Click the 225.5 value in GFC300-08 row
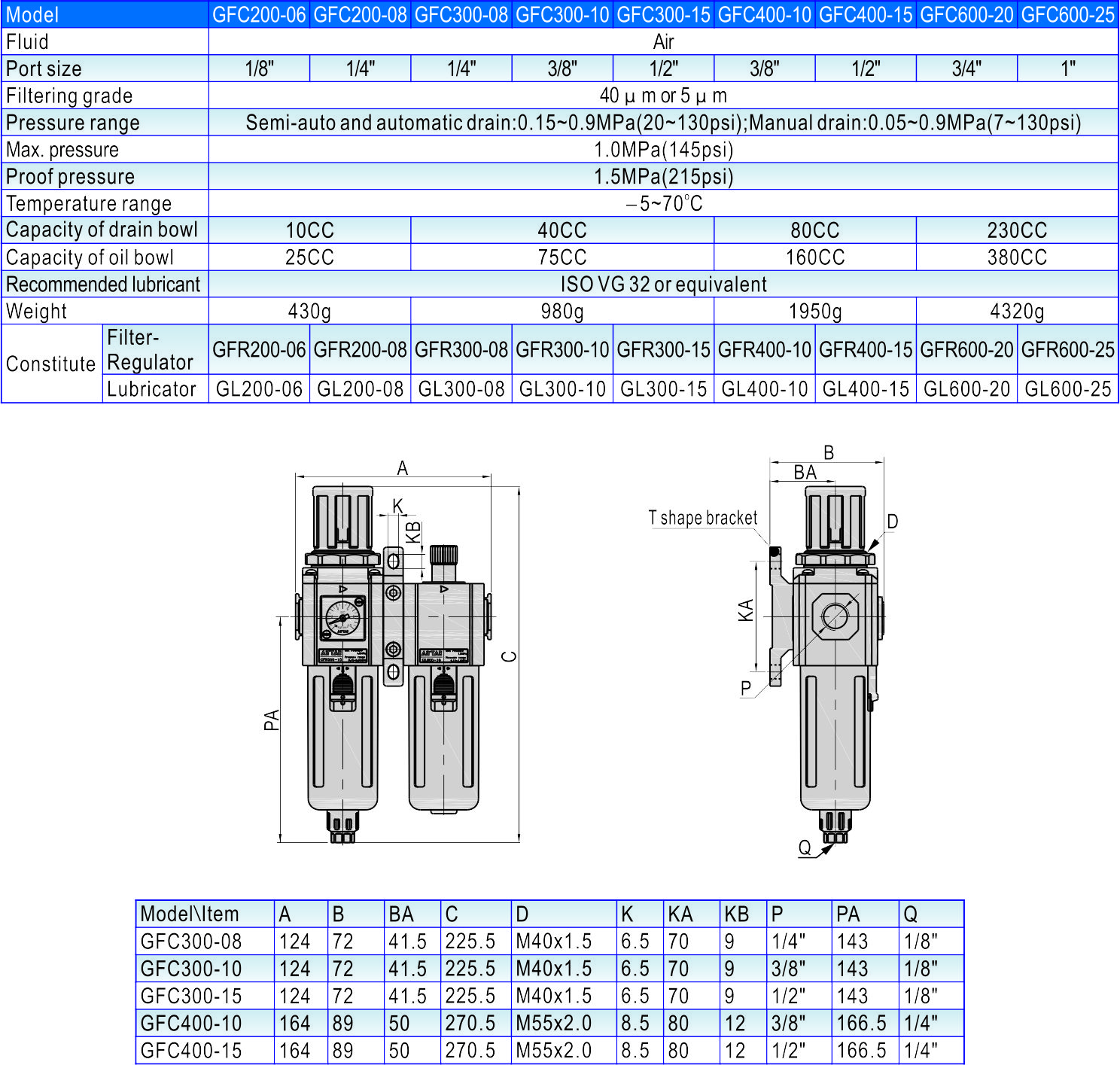 tap(470, 942)
